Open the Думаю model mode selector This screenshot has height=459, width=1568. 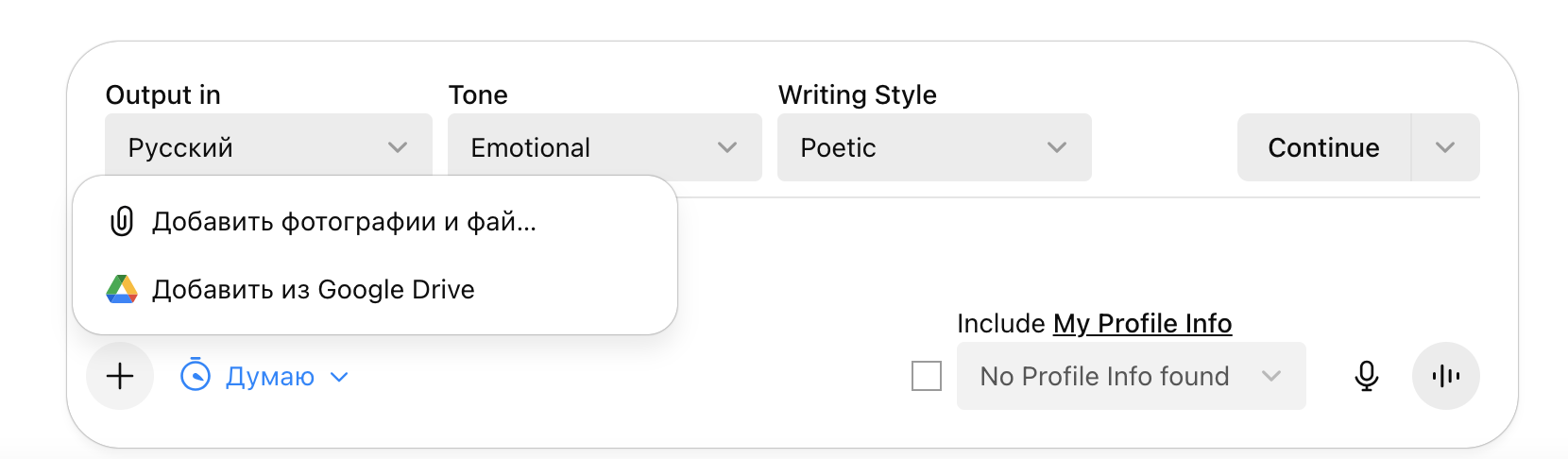pyautogui.click(x=269, y=376)
